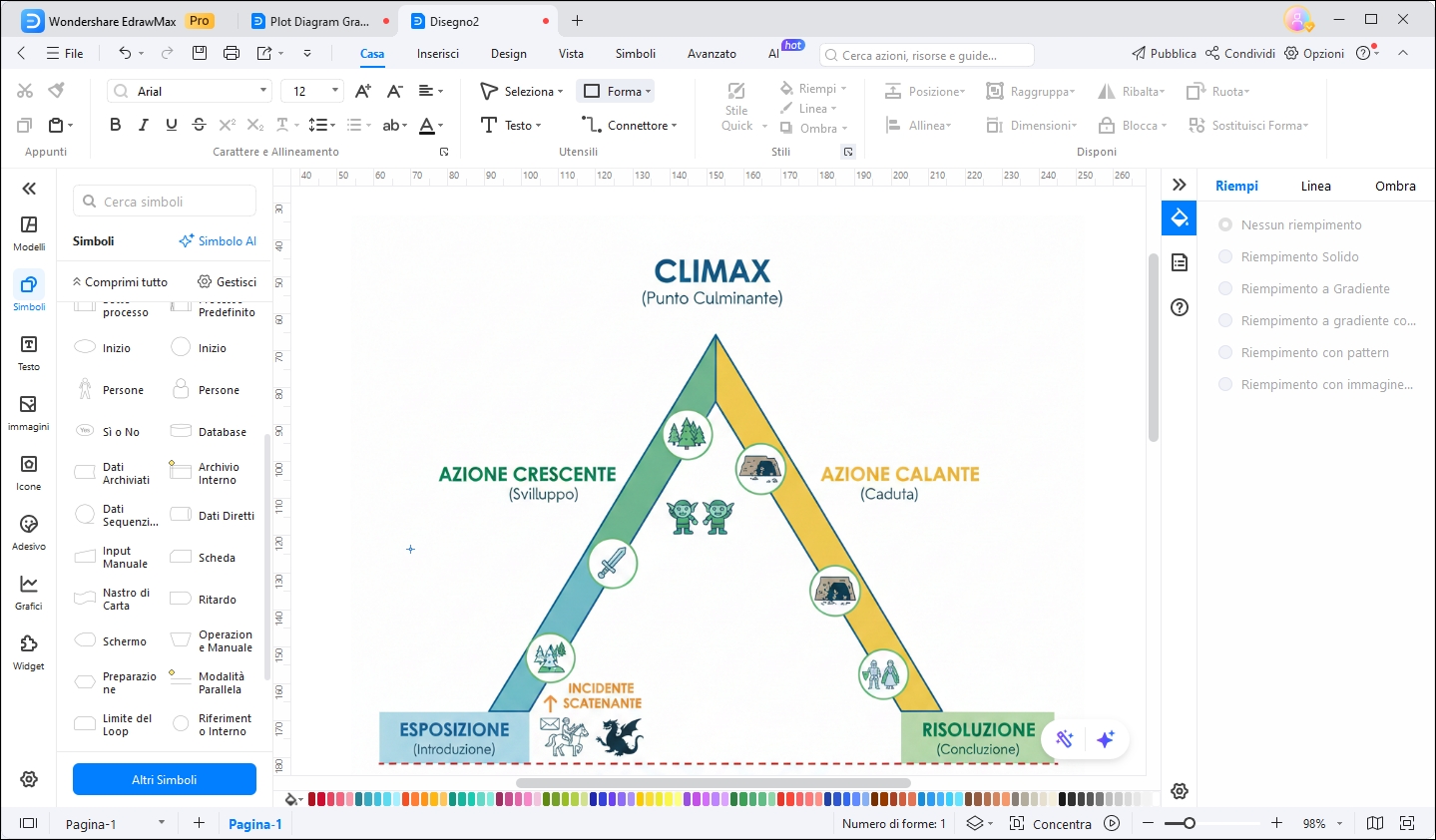Image resolution: width=1436 pixels, height=840 pixels.
Task: Toggle bold formatting in the toolbar
Action: coord(114,124)
